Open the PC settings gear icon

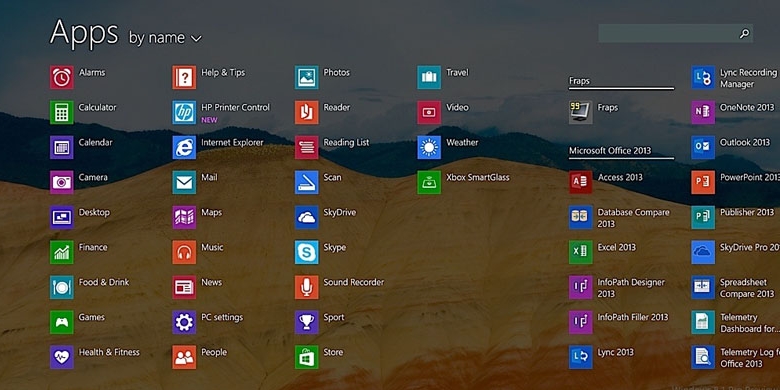pyautogui.click(x=184, y=322)
